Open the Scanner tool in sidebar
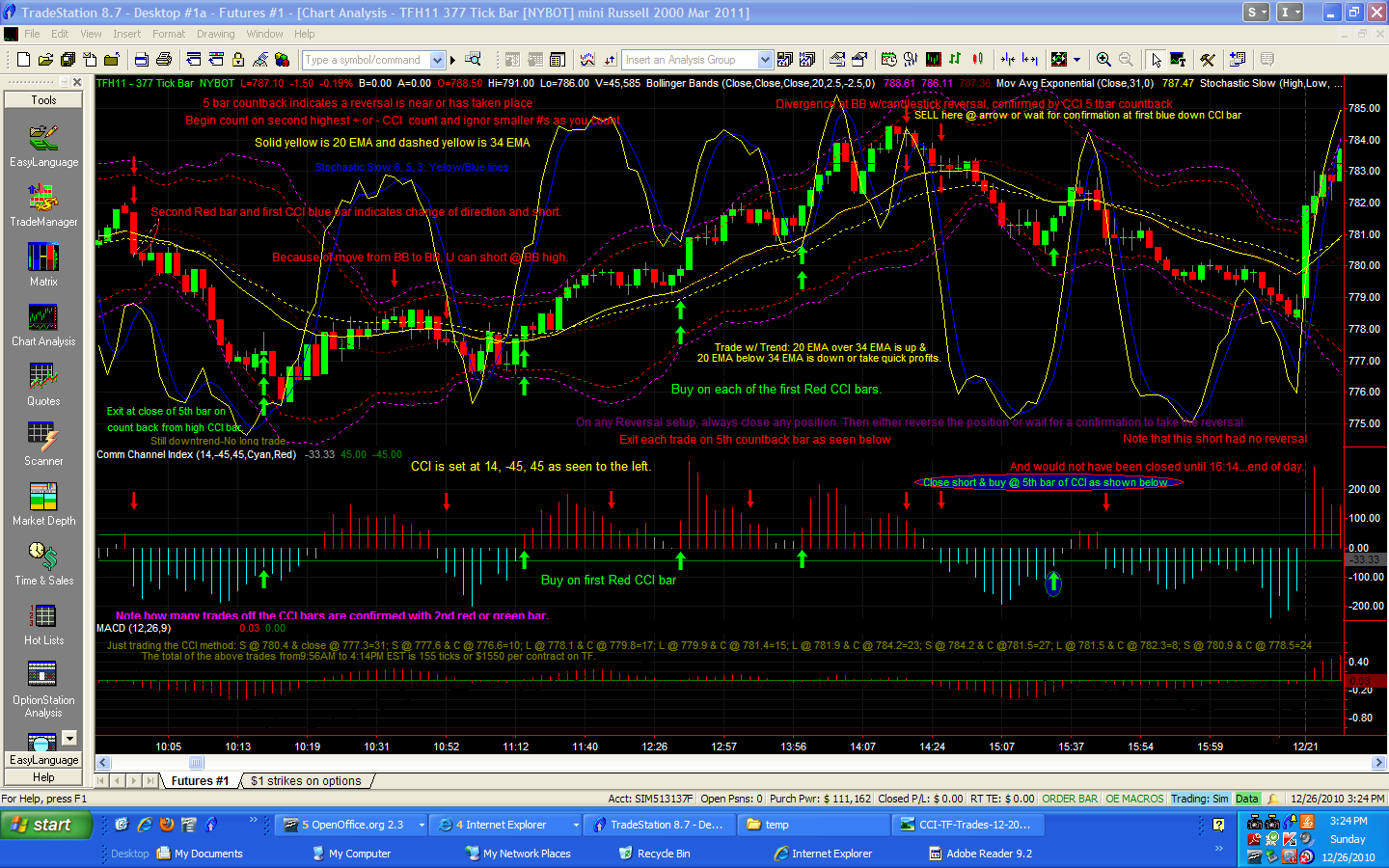The height and width of the screenshot is (868, 1389). [43, 444]
